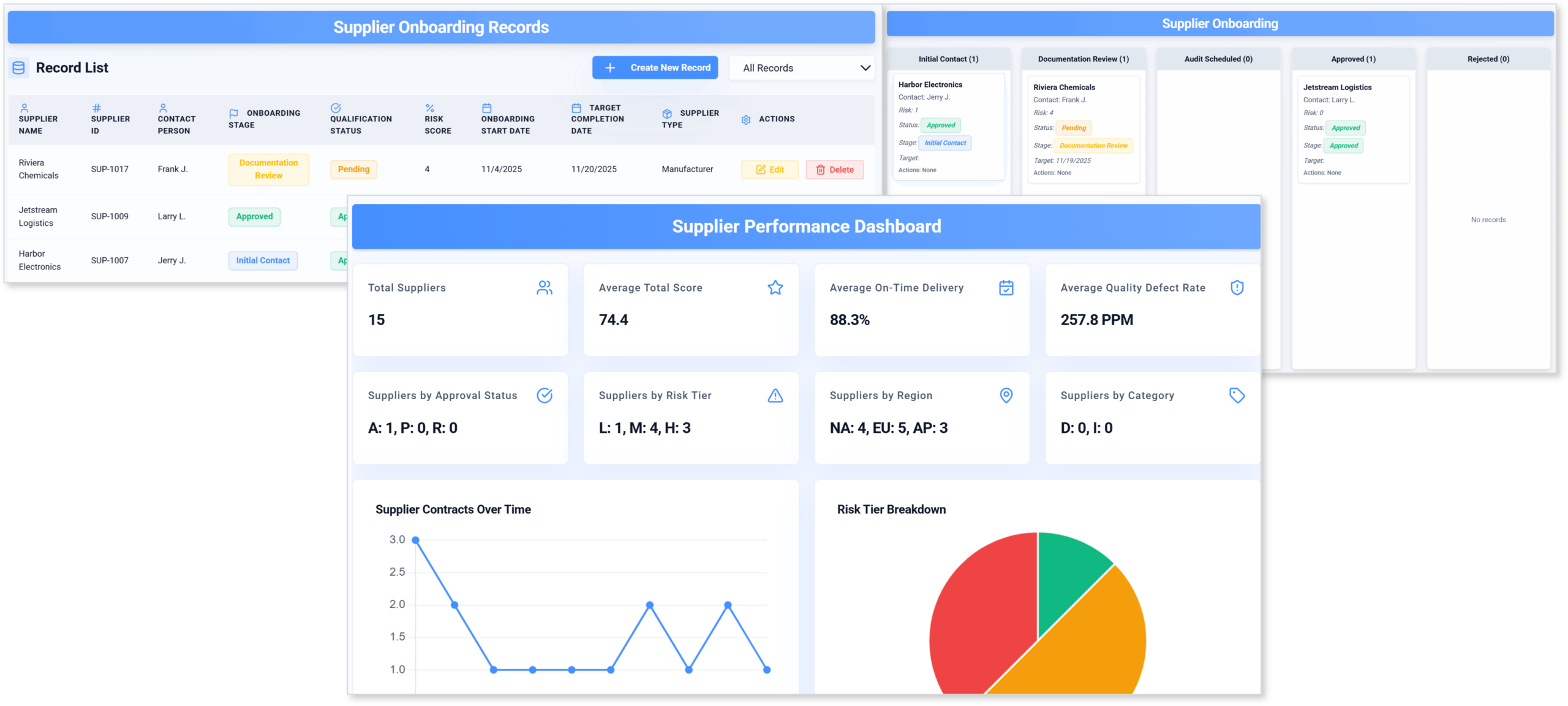Click the 88.3% on-time delivery value
This screenshot has height=706, width=1568.
850,320
